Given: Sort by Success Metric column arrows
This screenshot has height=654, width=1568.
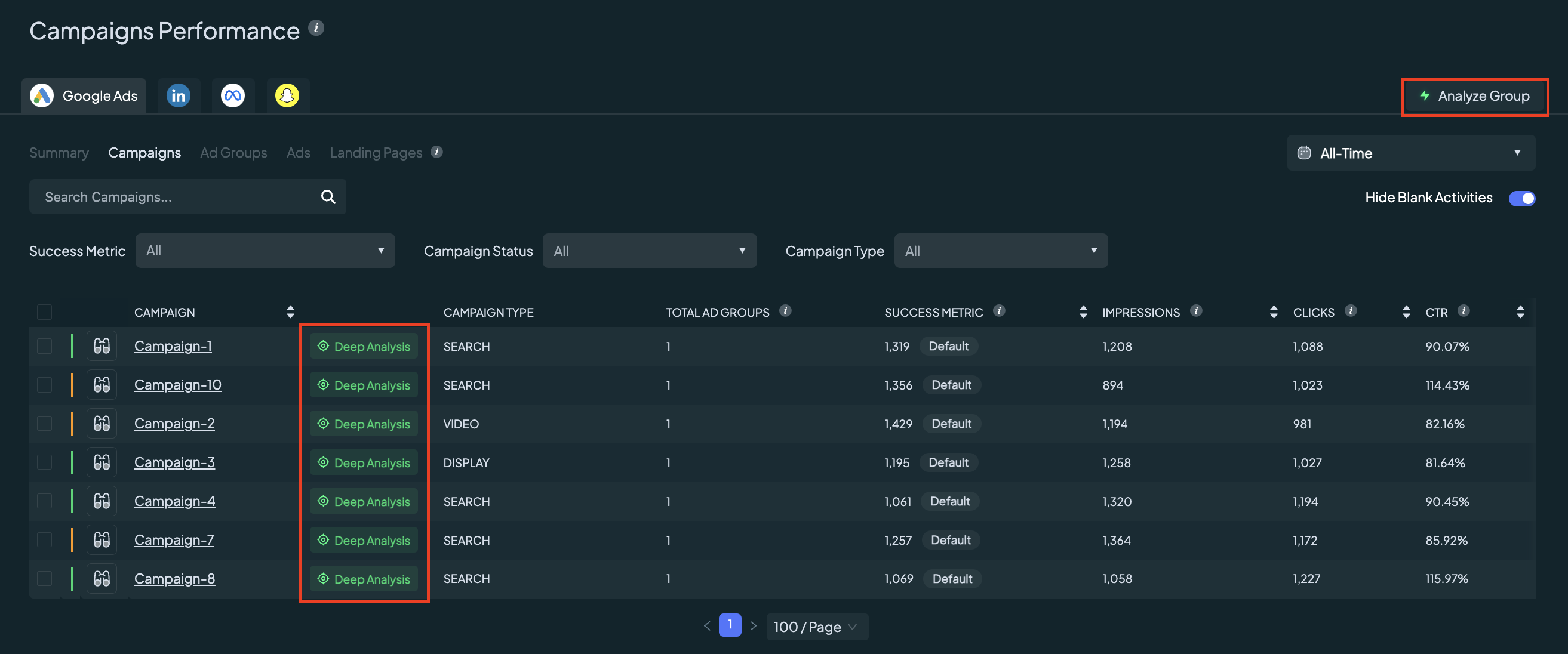Looking at the screenshot, I should (x=1083, y=312).
